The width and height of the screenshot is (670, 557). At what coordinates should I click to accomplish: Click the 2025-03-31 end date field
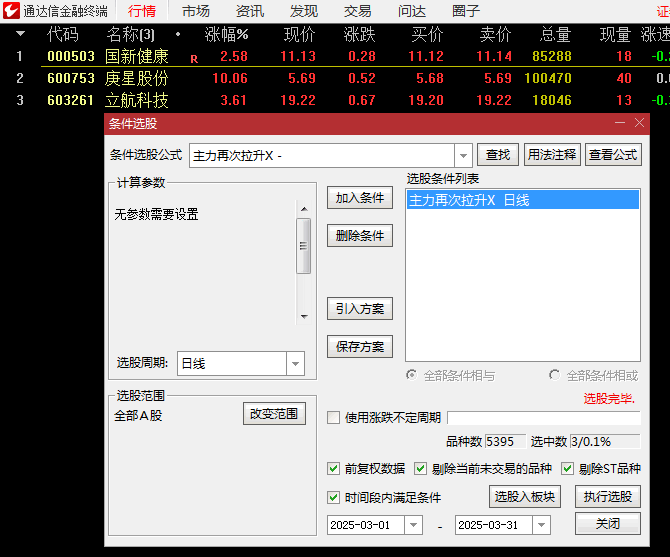pos(494,525)
